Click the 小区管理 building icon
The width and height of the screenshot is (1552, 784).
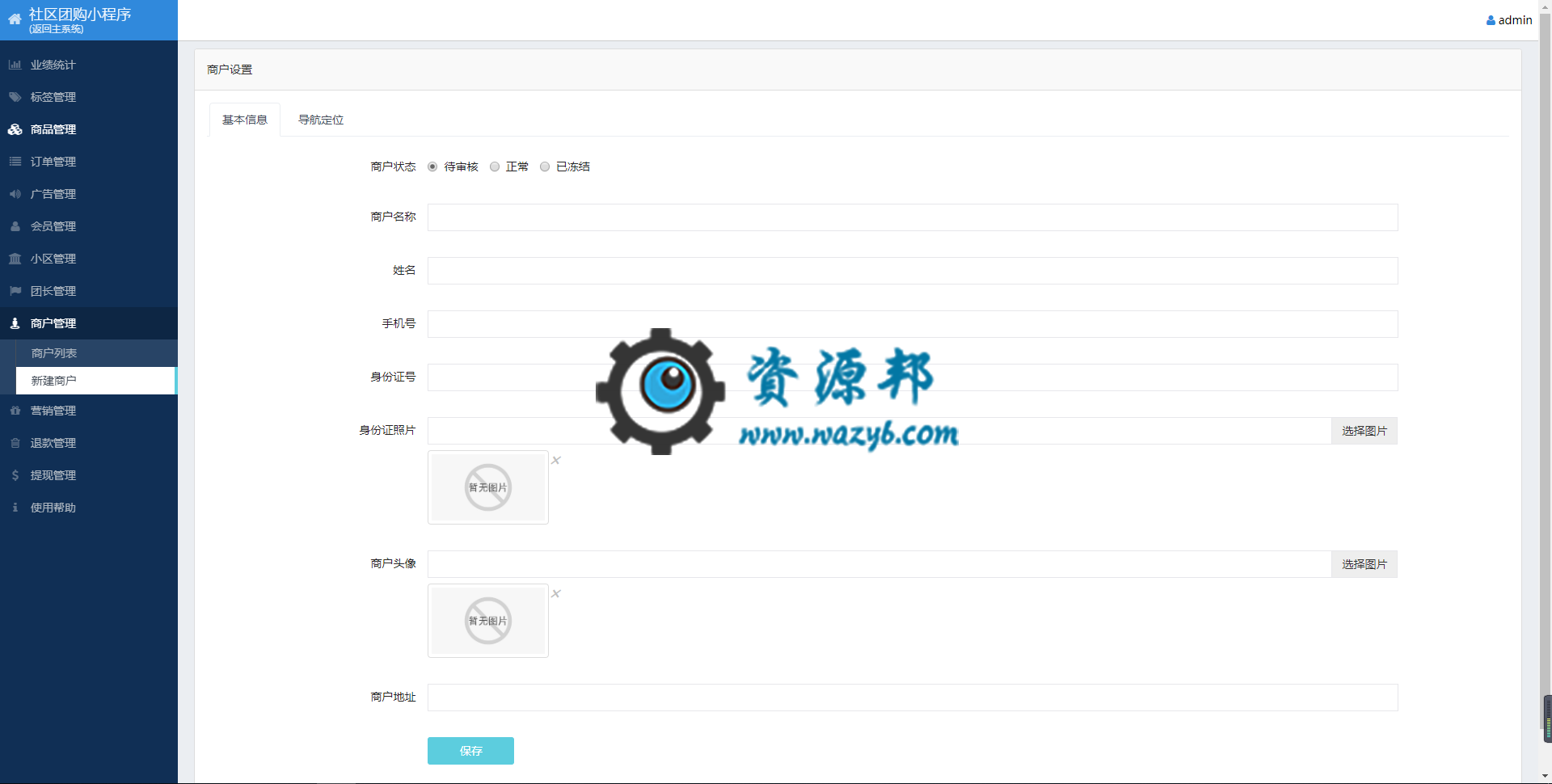15,259
